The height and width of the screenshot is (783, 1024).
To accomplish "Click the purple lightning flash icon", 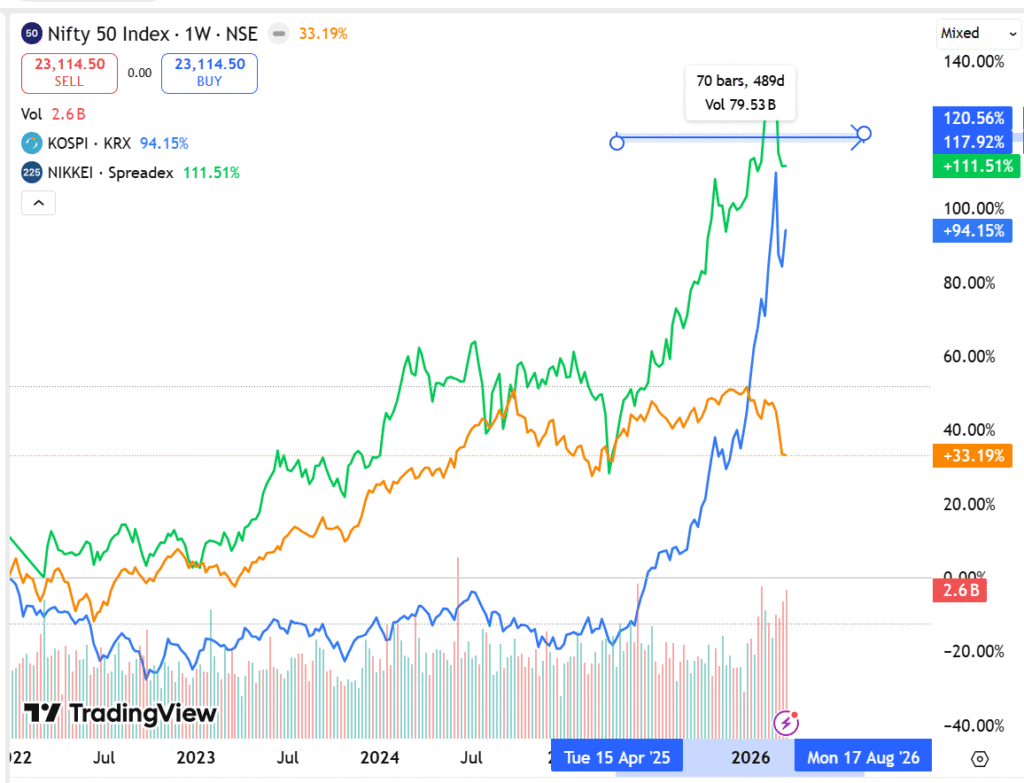I will click(x=788, y=722).
